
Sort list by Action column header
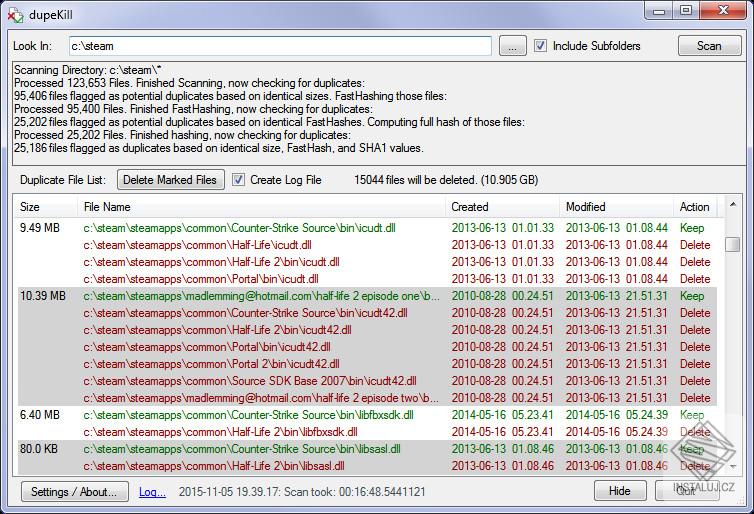[695, 207]
